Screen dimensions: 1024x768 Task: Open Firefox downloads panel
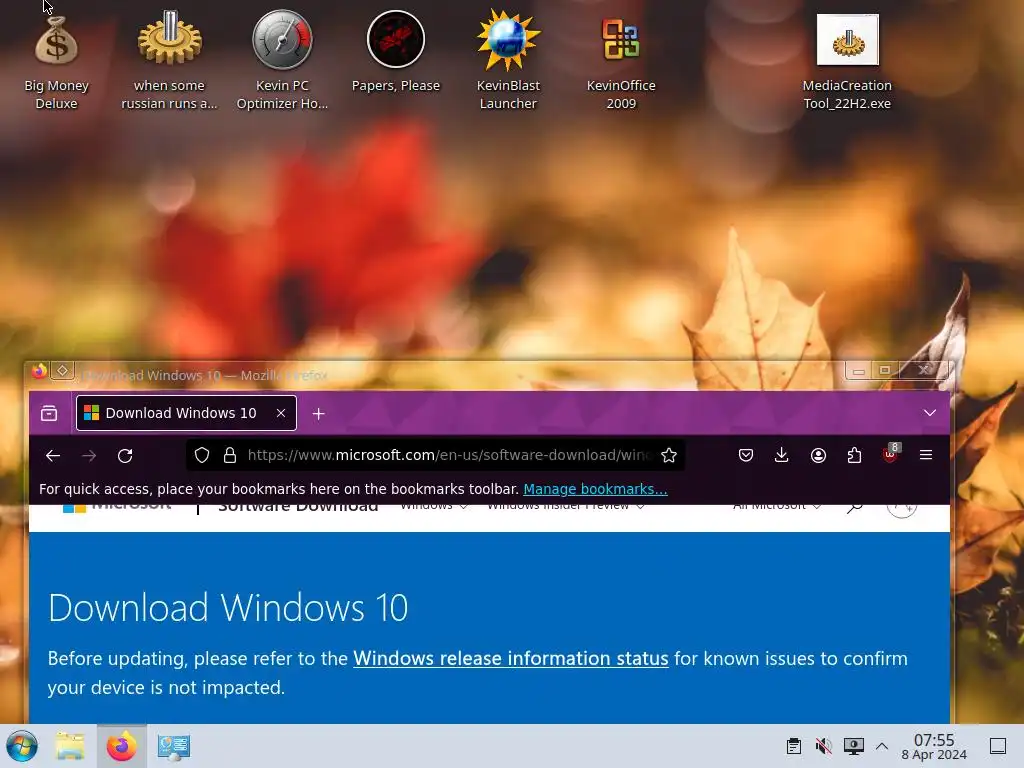click(x=782, y=455)
